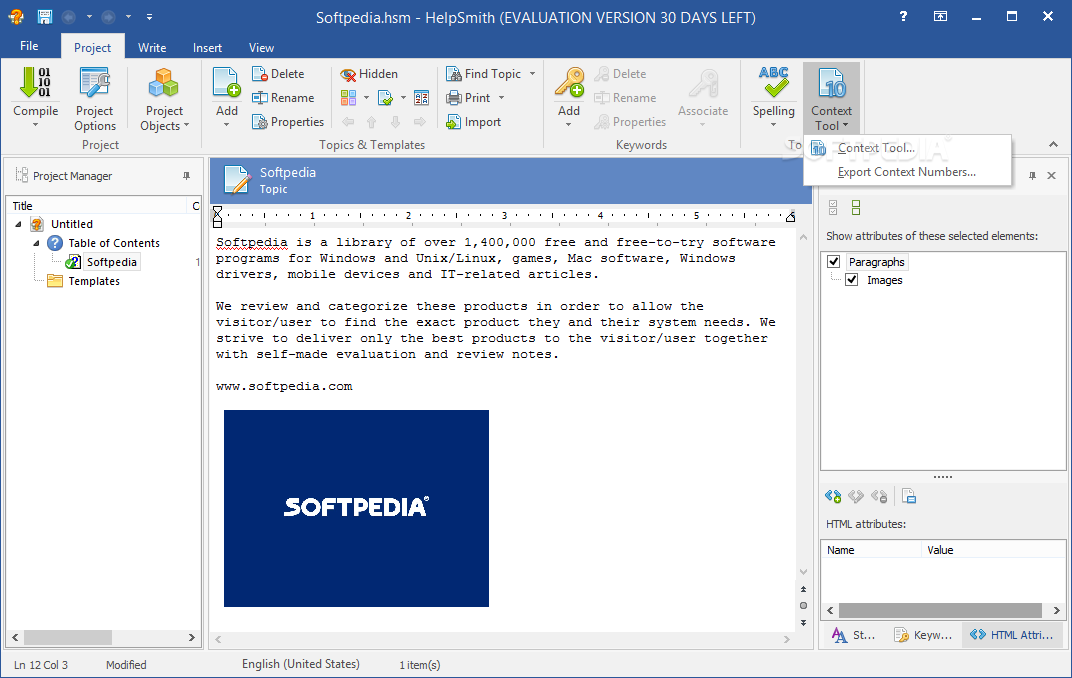Expand the Print dropdown arrow
The height and width of the screenshot is (678, 1072).
[501, 98]
